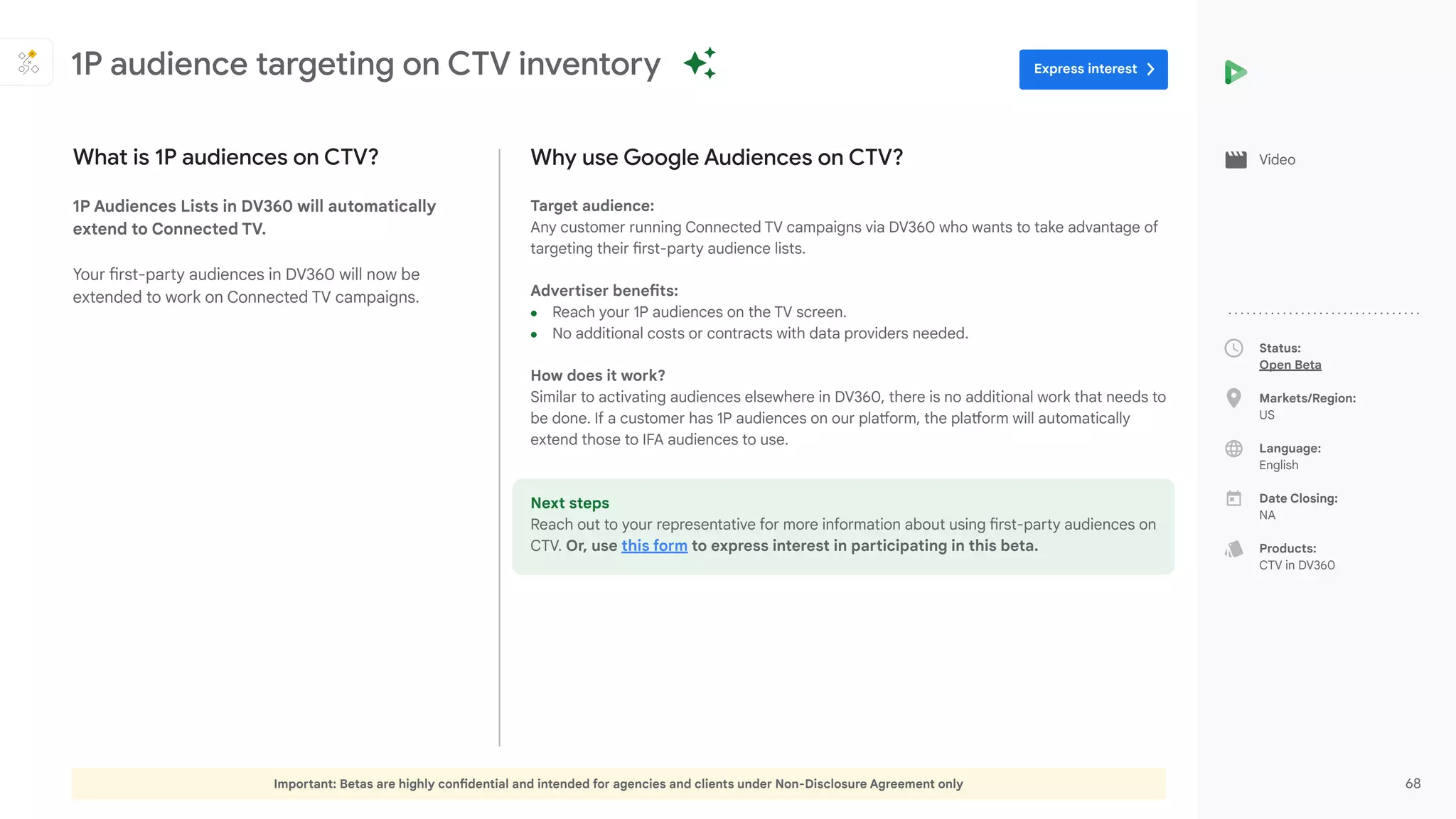Click the 'How does it work?' label

[x=598, y=375]
